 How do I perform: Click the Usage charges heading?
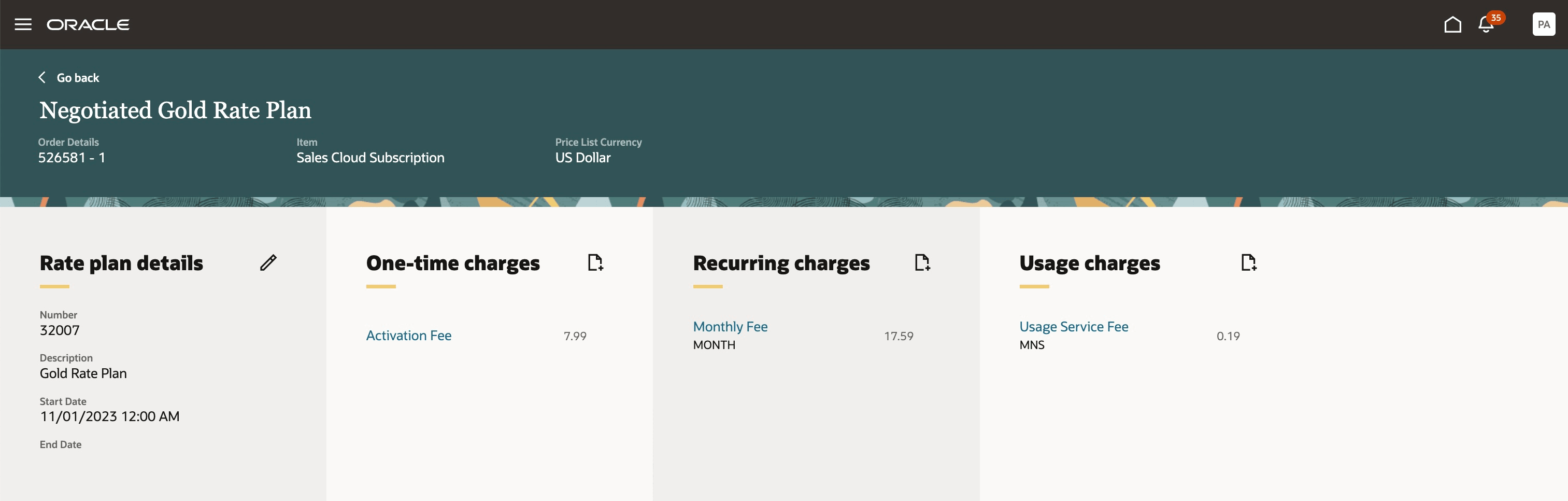pos(1090,263)
